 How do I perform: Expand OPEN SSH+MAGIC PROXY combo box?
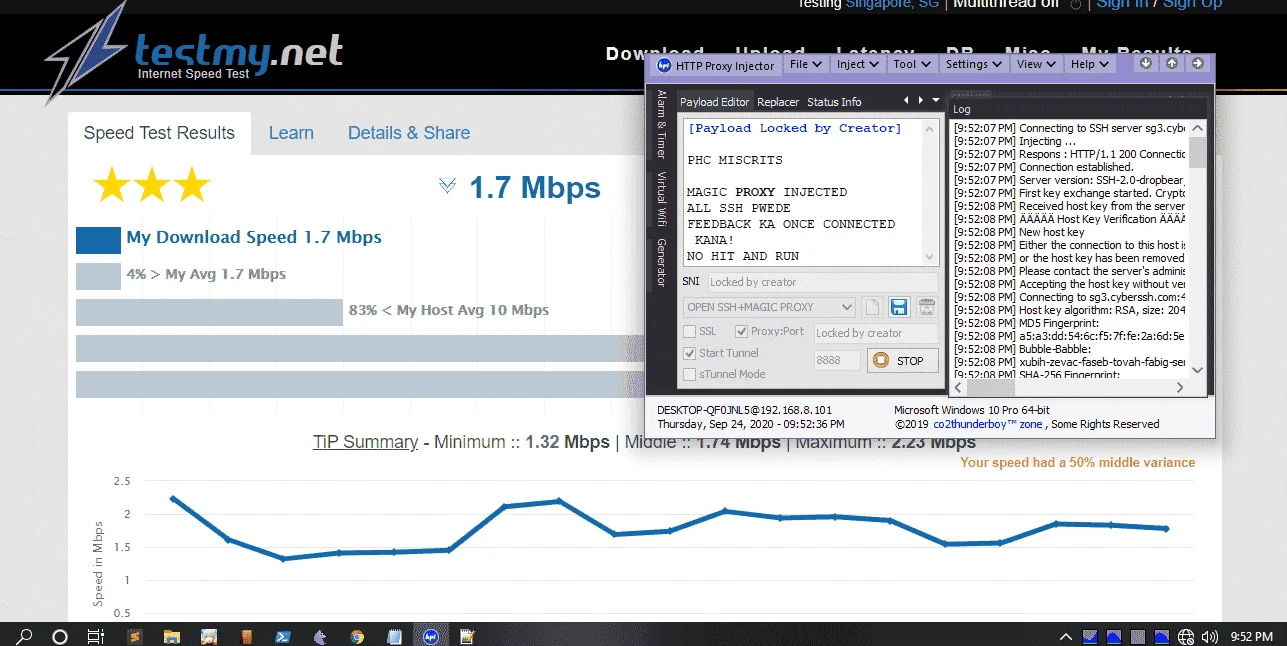769,307
